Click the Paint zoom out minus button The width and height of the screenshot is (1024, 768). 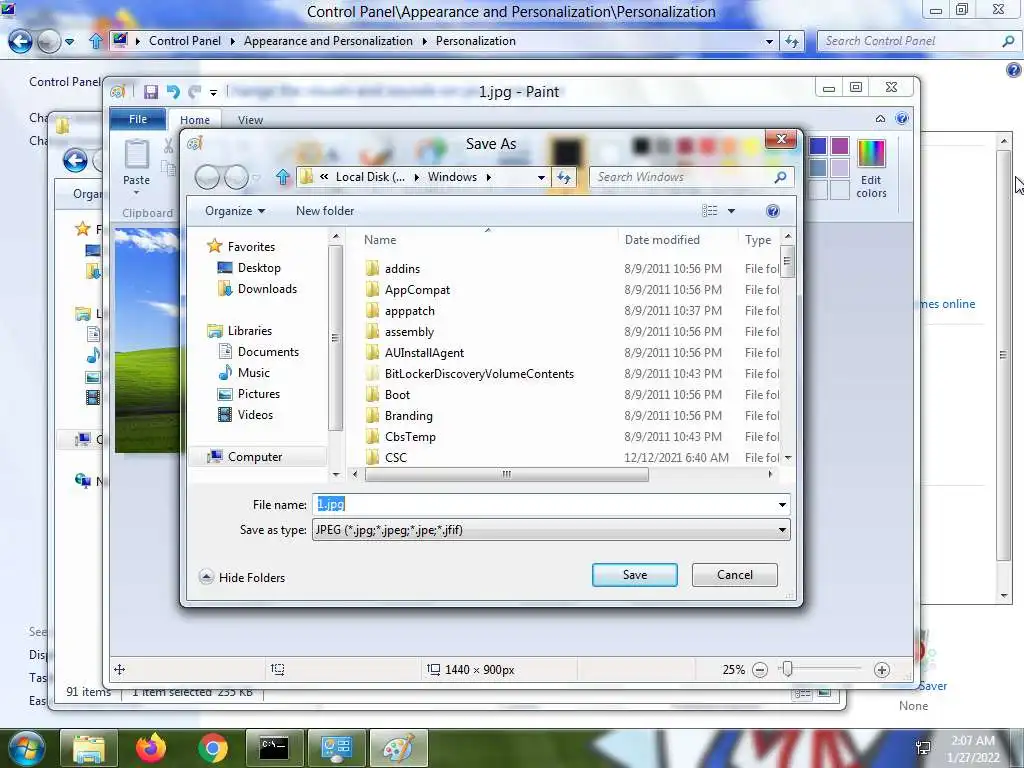pyautogui.click(x=760, y=669)
